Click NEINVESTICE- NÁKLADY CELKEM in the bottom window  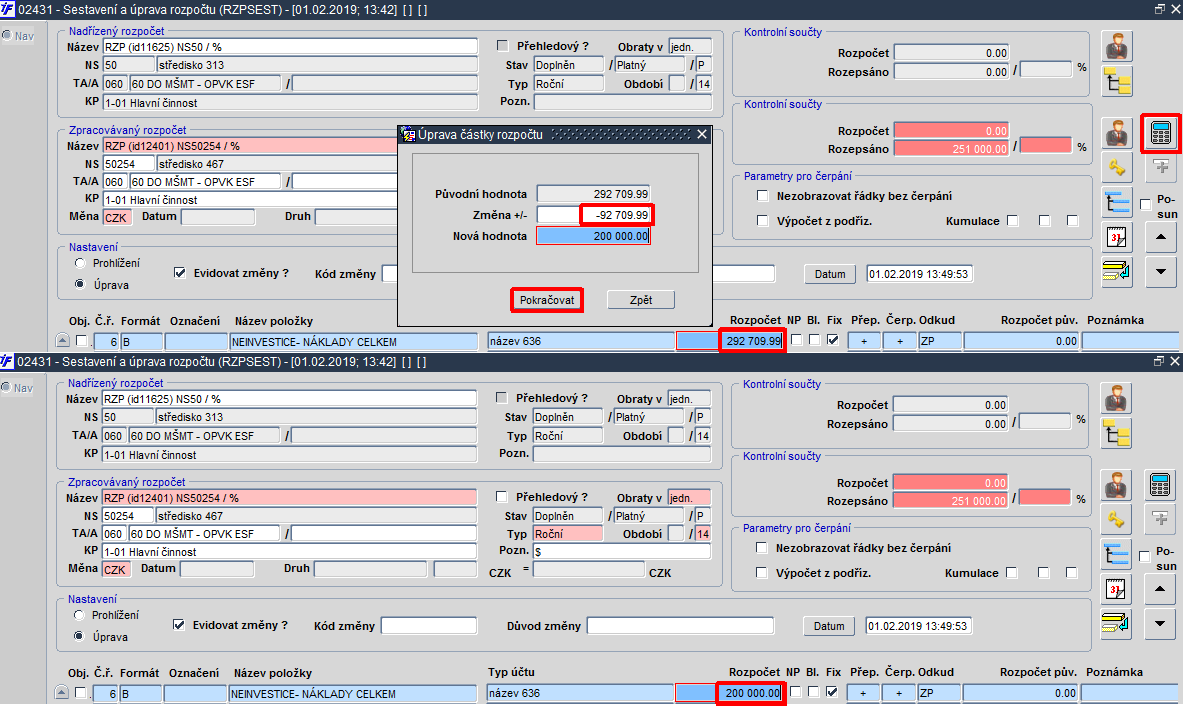click(x=352, y=693)
